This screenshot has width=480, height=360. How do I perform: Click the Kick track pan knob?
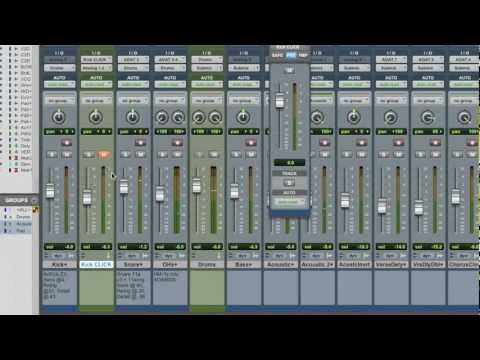click(59, 117)
